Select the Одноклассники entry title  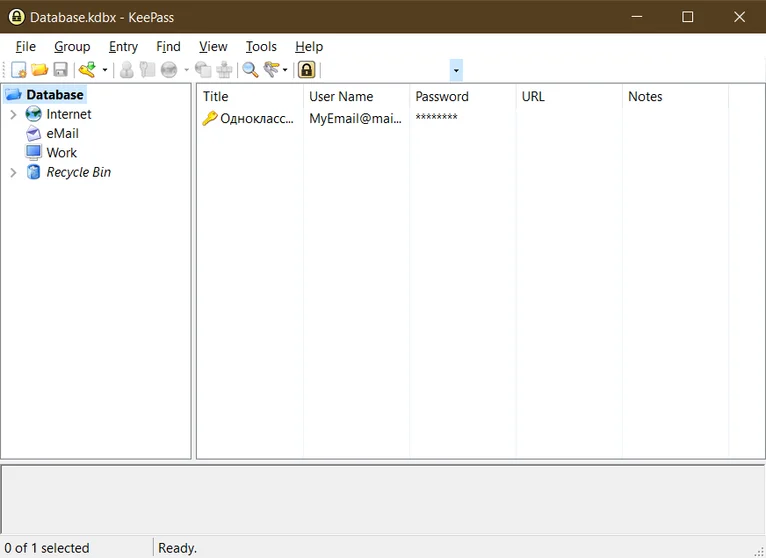pyautogui.click(x=257, y=119)
